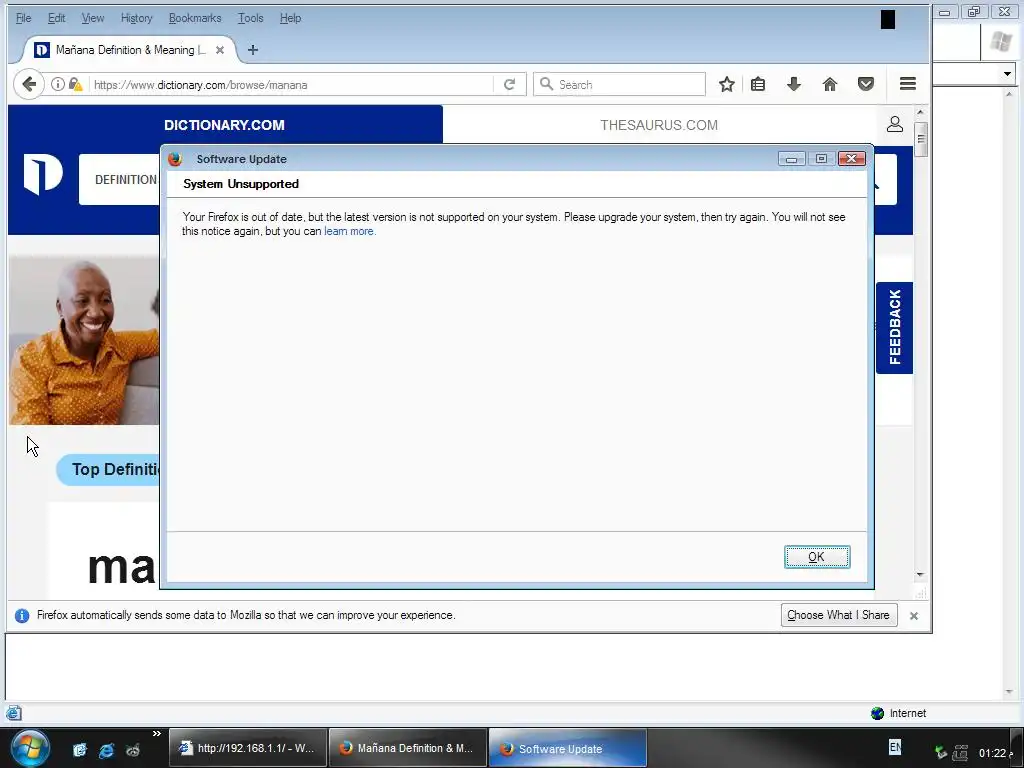Bookmark this page with star icon
1024x768 pixels.
point(727,84)
